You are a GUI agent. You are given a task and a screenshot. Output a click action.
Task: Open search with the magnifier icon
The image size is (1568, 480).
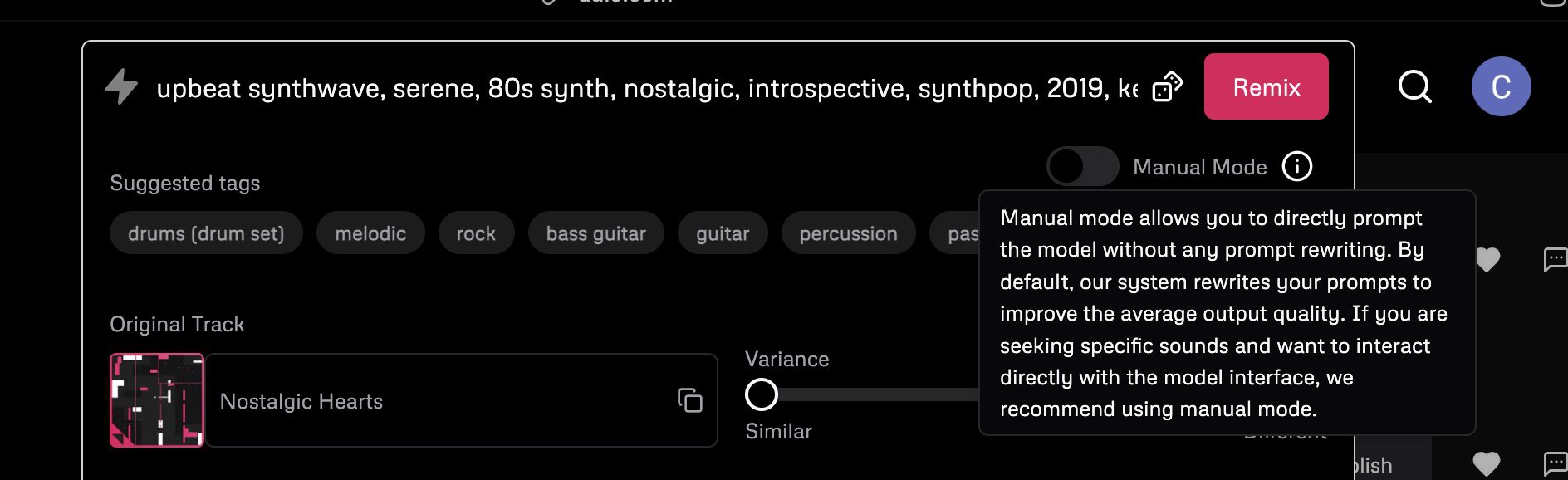1414,86
